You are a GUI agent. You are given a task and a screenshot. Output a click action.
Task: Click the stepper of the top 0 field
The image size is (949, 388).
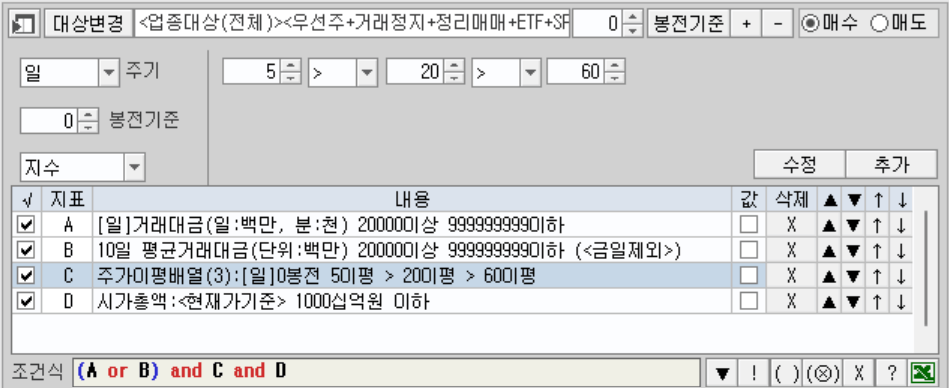pos(632,24)
